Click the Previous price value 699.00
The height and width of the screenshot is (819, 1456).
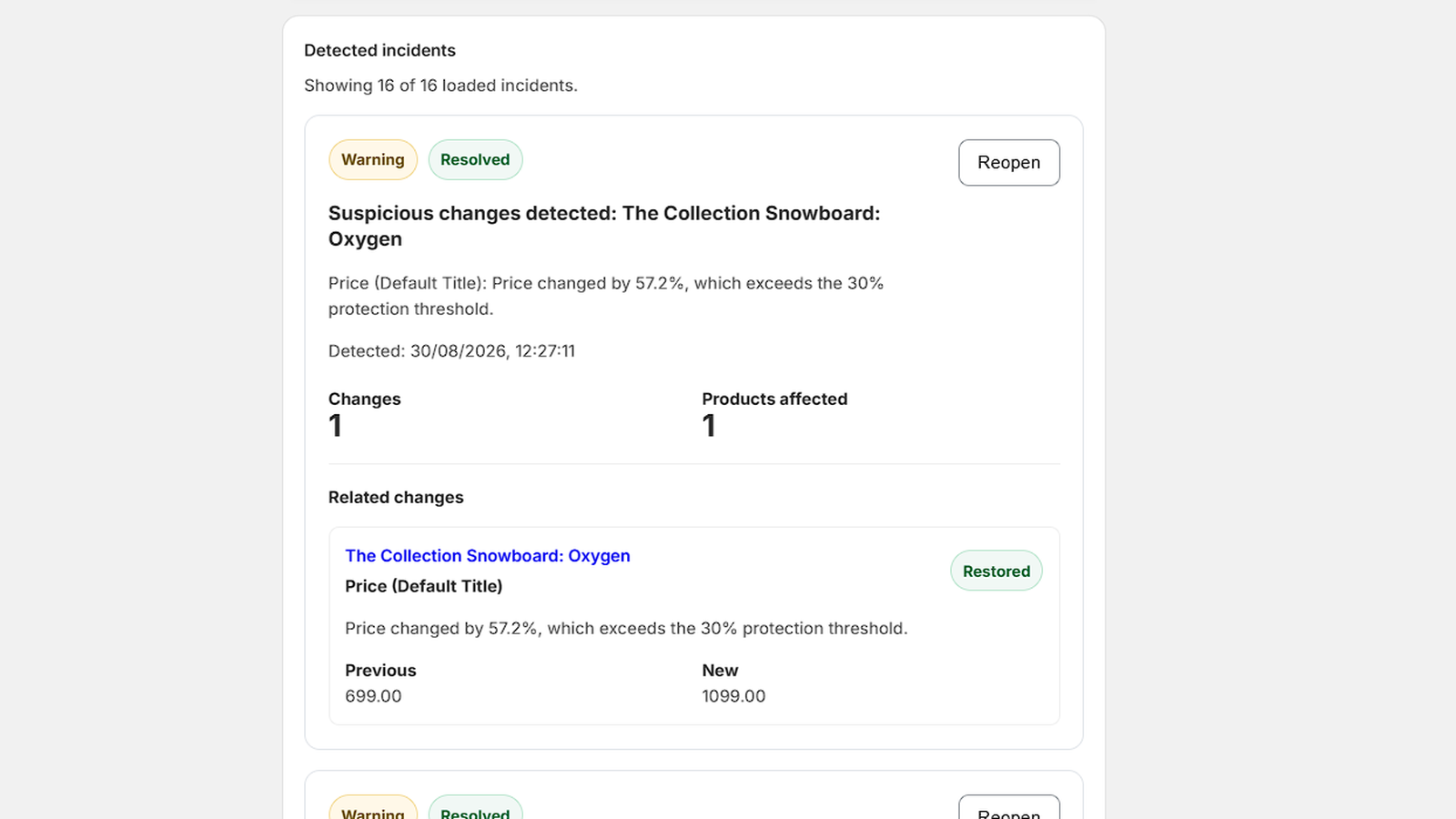point(373,696)
